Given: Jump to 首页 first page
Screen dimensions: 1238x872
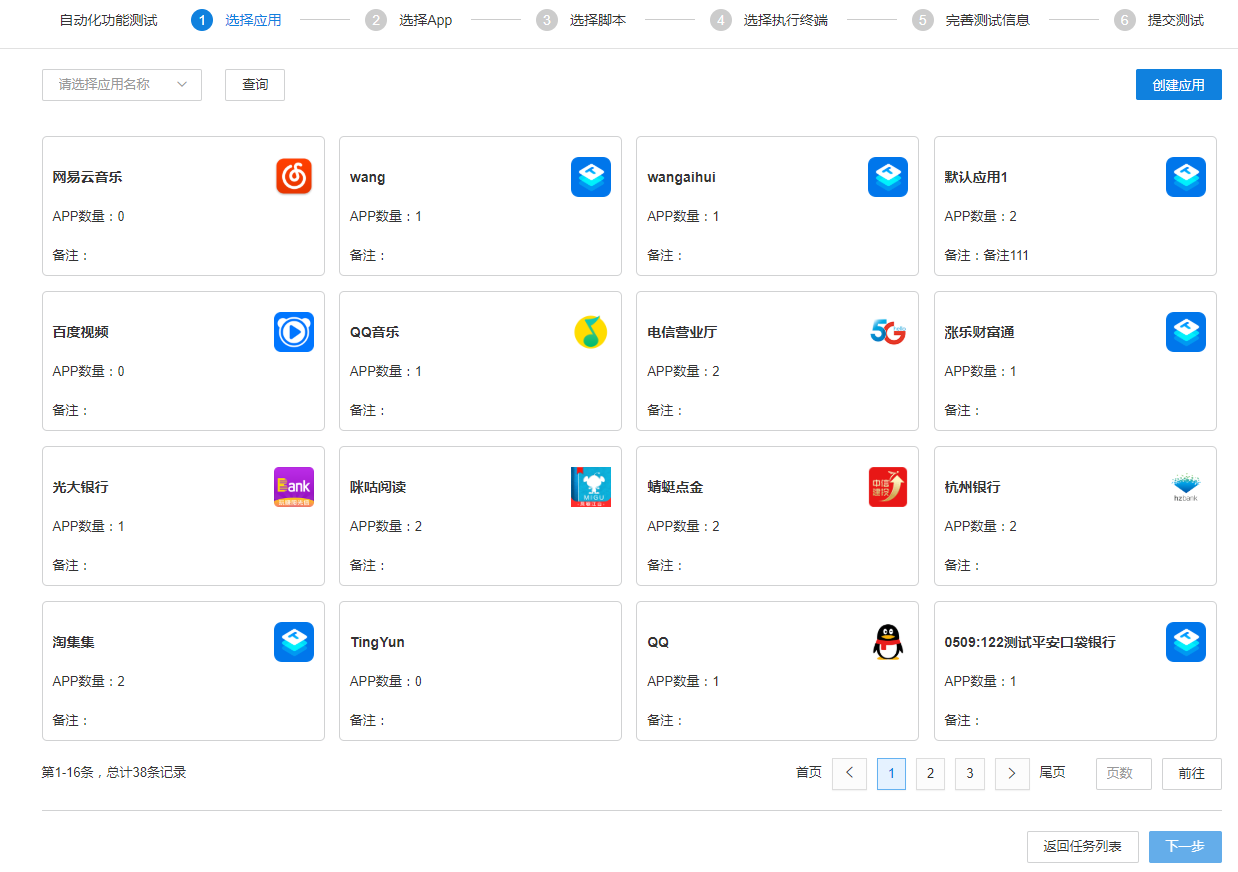Looking at the screenshot, I should point(809,773).
